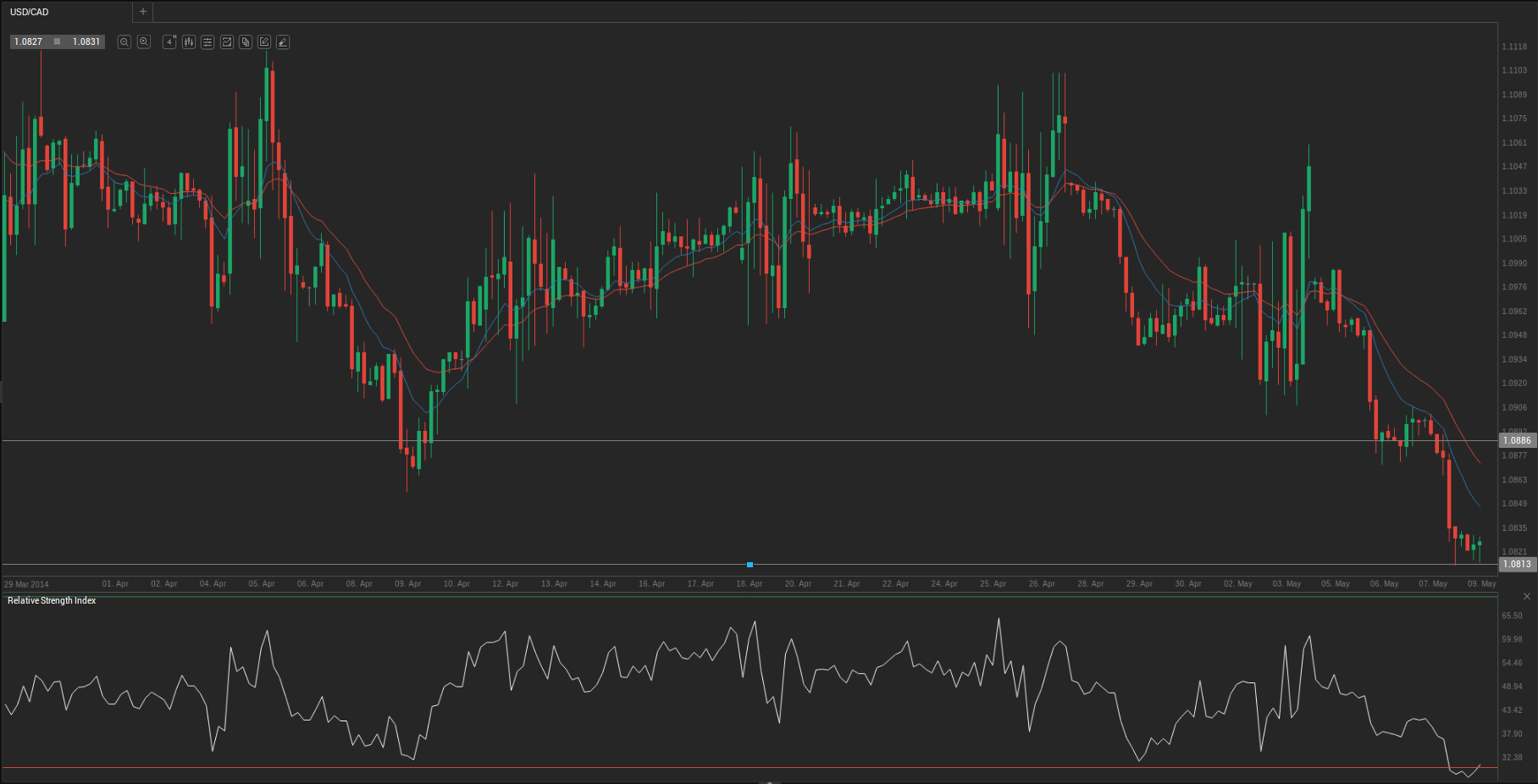The image size is (1538, 784).
Task: Click the 1.1118 price axis label
Action: [1514, 47]
